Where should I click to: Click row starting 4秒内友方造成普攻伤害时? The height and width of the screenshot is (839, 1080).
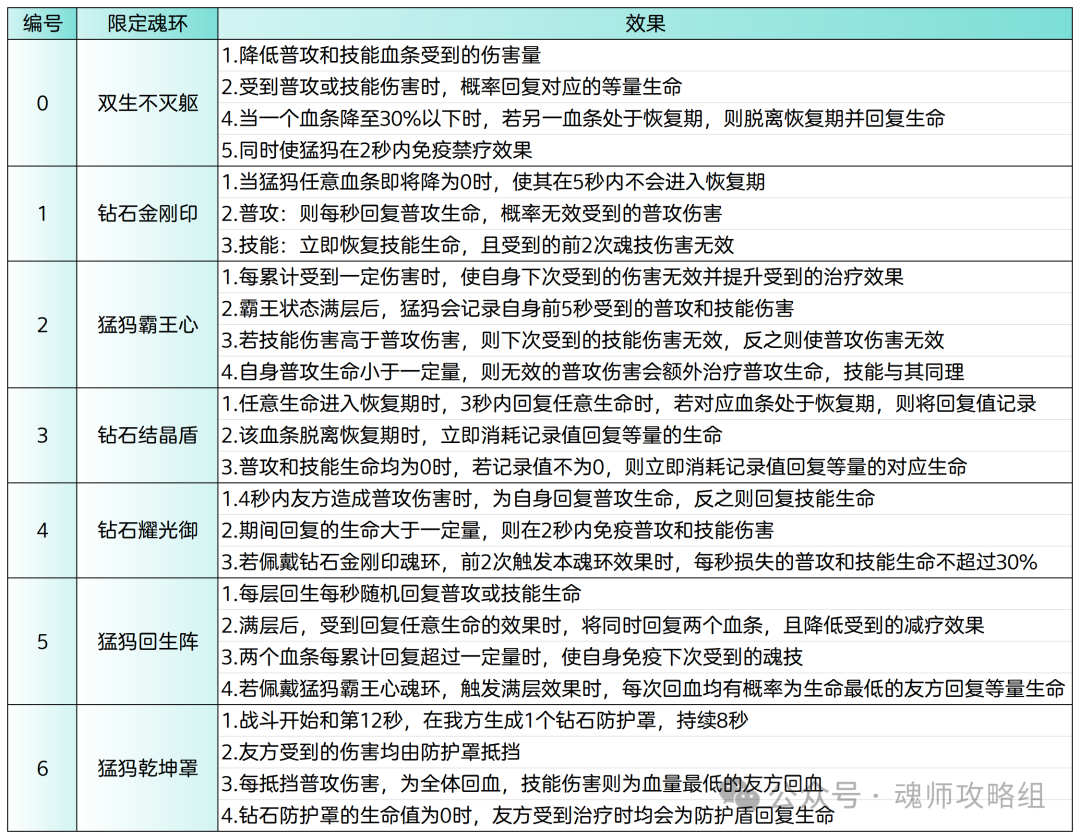pos(645,499)
